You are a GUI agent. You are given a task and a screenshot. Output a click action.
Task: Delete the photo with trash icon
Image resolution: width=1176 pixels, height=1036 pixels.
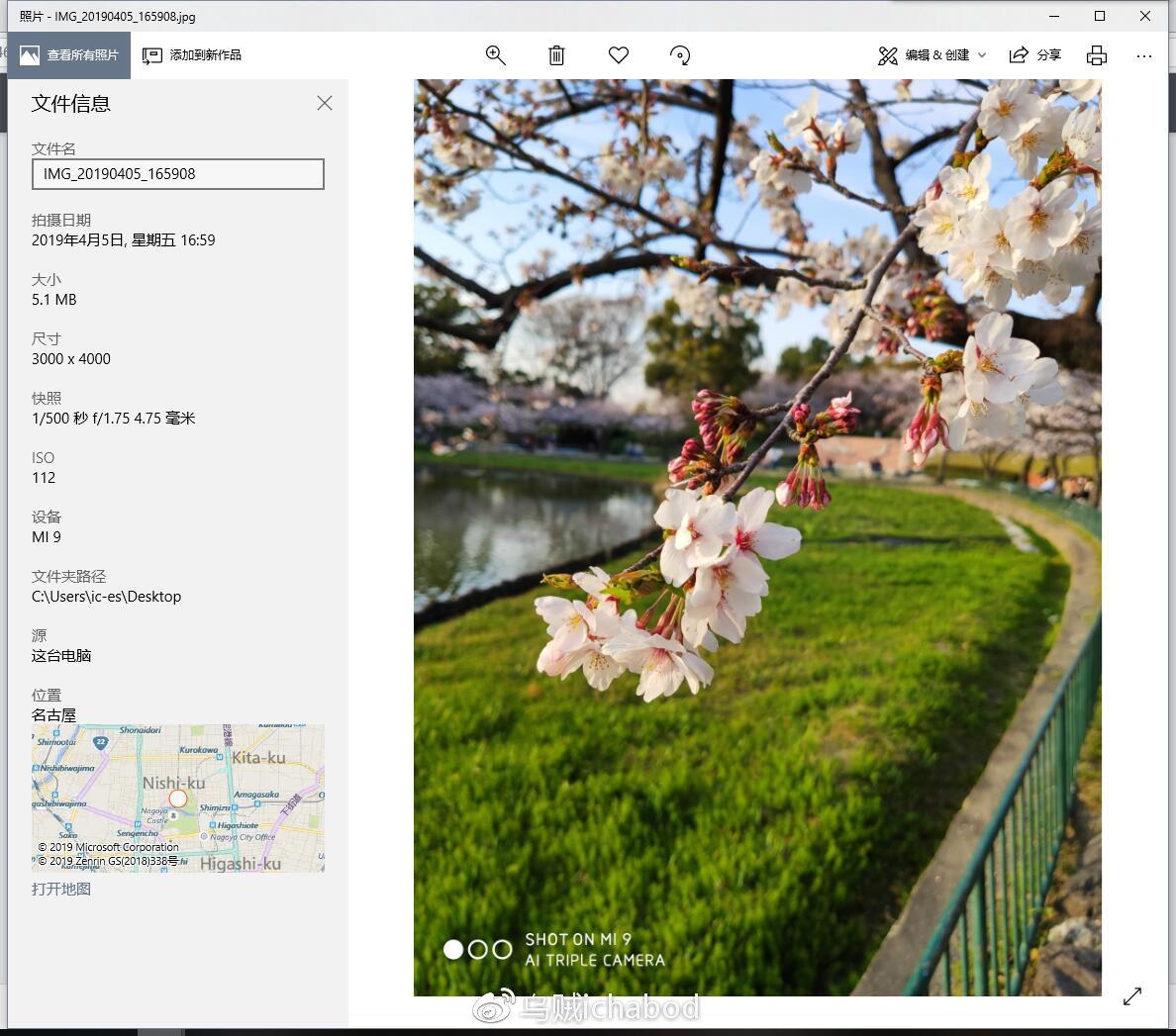[556, 55]
